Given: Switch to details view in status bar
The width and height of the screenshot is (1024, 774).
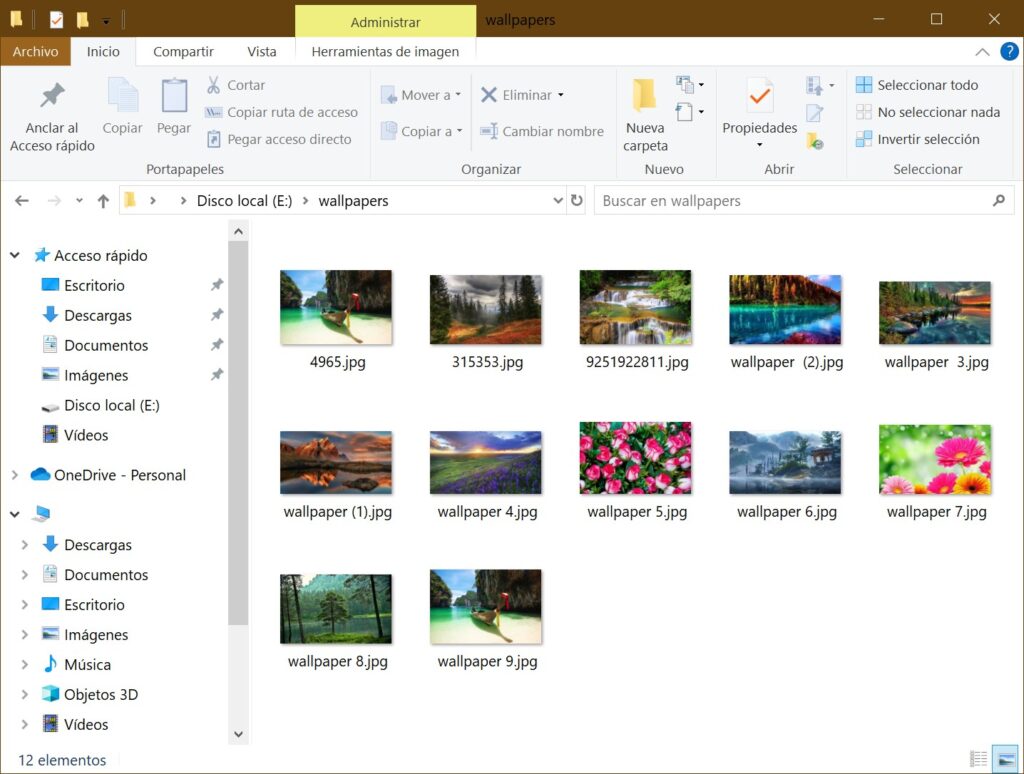Looking at the screenshot, I should pyautogui.click(x=979, y=760).
